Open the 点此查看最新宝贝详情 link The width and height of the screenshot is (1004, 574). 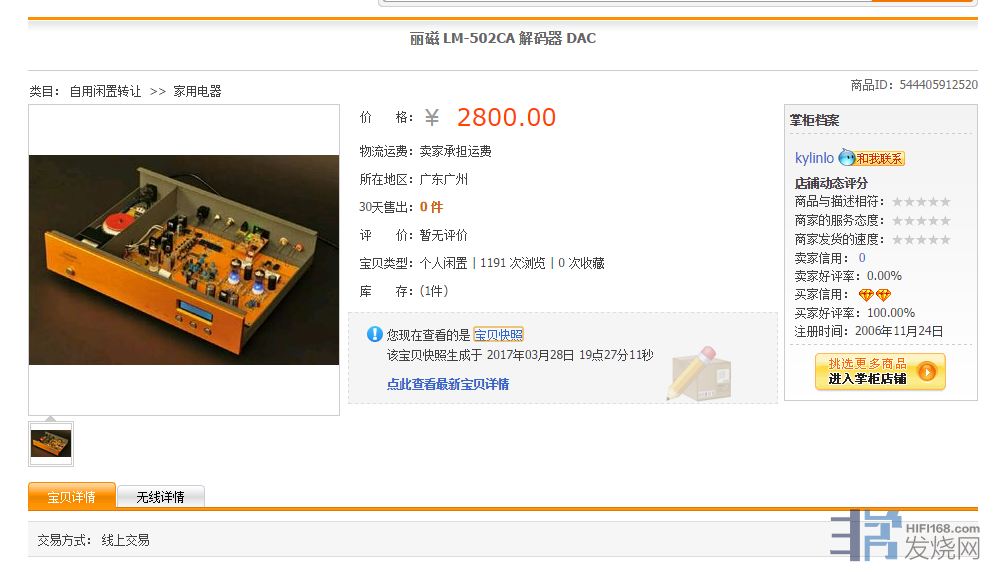click(448, 384)
